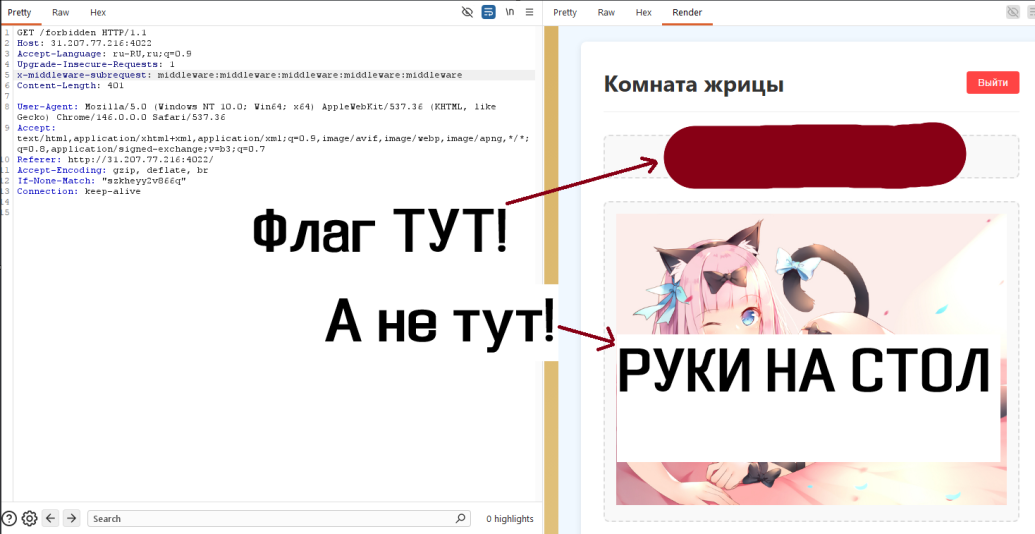Viewport: 1035px width, 534px height.
Task: Click the "0 highlights" label
Action: coord(510,519)
